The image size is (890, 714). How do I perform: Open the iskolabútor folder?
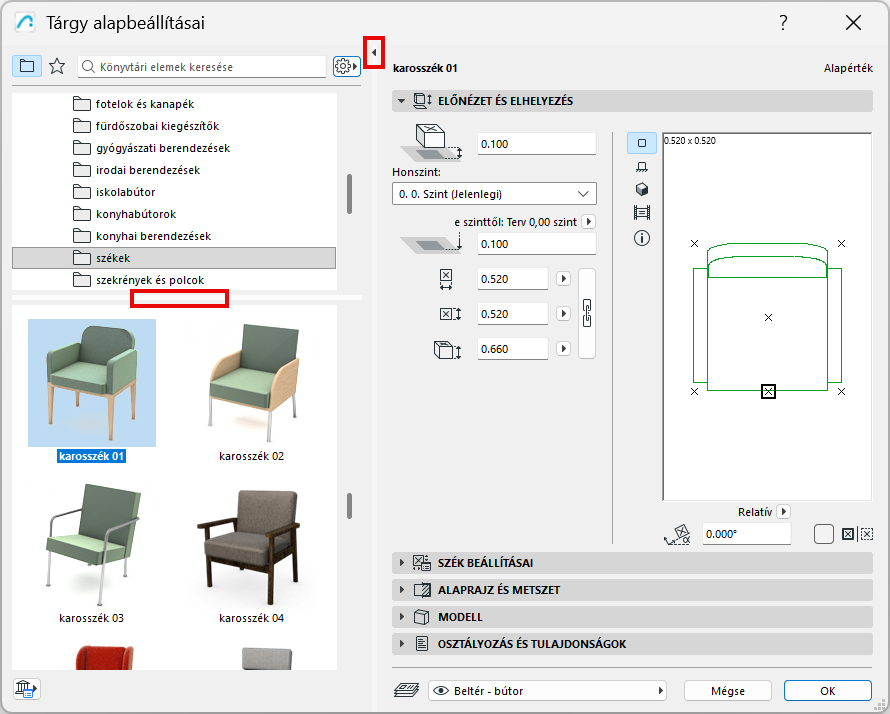click(x=174, y=192)
